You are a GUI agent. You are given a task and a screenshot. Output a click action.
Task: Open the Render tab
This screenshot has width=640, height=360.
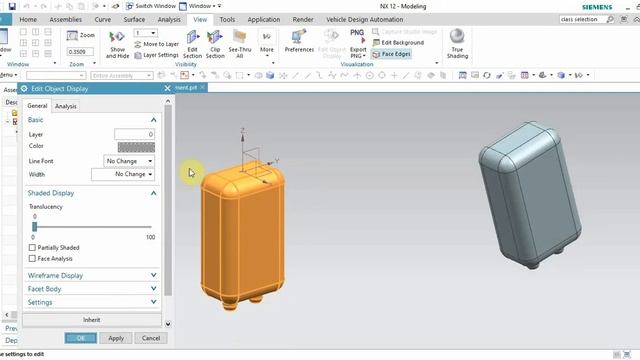coord(303,19)
